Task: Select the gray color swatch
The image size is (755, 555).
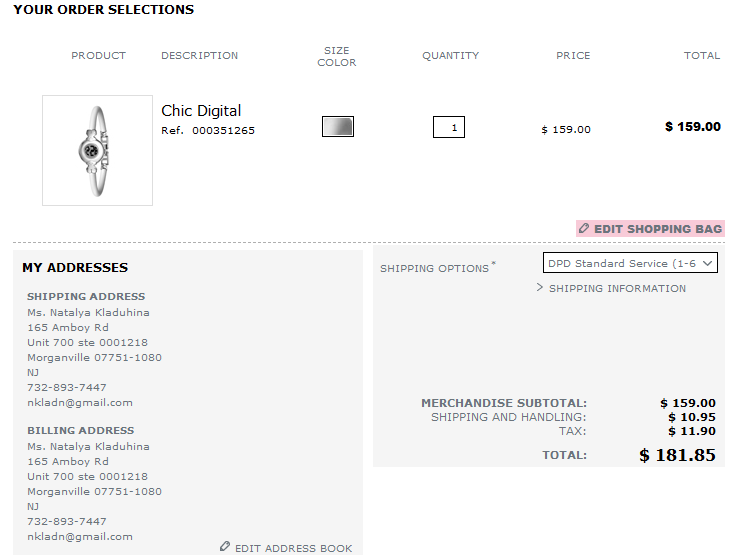Action: click(338, 127)
